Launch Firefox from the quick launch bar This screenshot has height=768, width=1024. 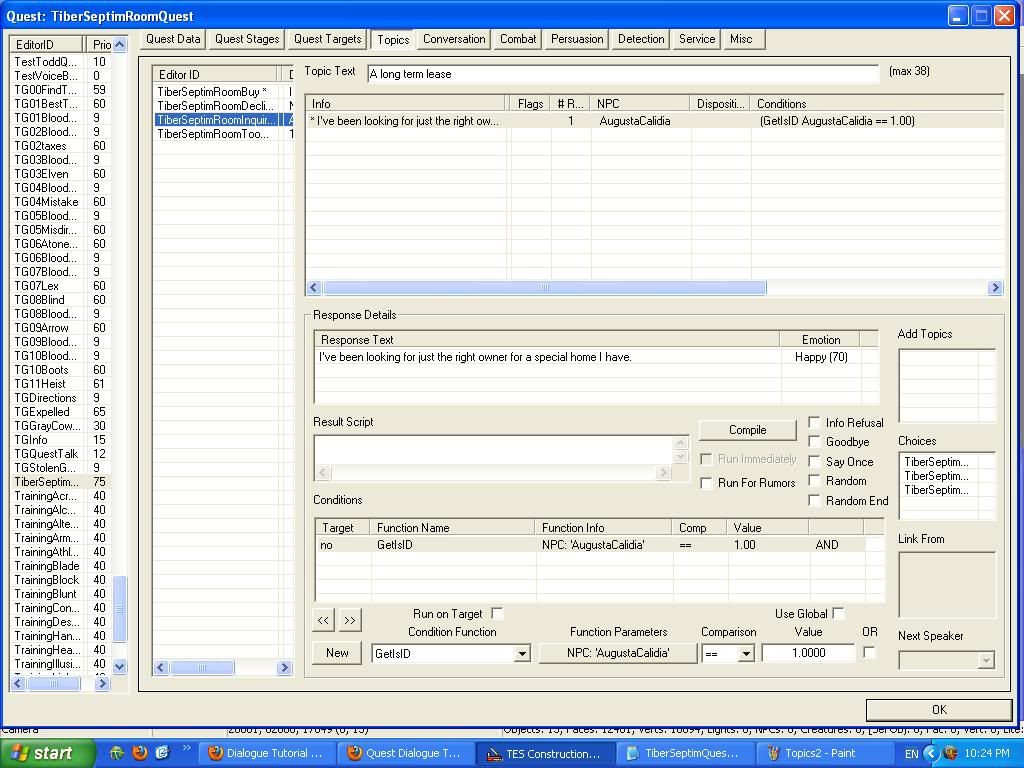(x=140, y=753)
